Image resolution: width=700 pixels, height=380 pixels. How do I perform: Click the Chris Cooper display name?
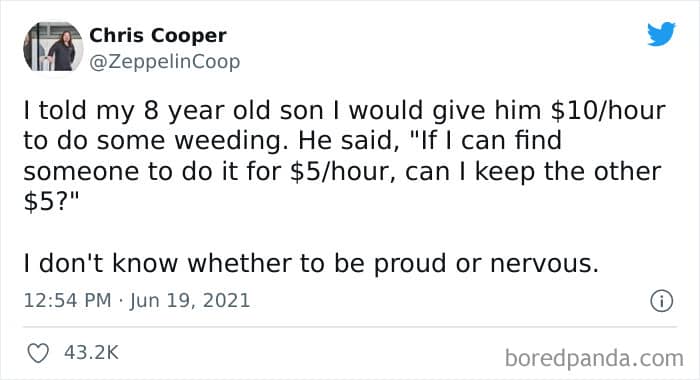coord(158,35)
